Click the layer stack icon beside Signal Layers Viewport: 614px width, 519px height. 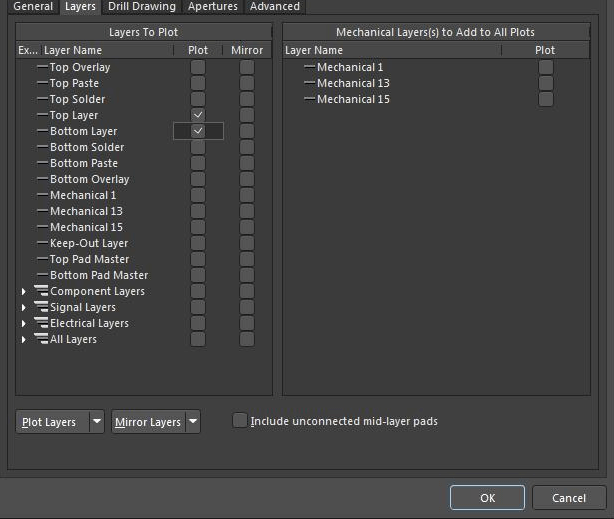[x=41, y=307]
